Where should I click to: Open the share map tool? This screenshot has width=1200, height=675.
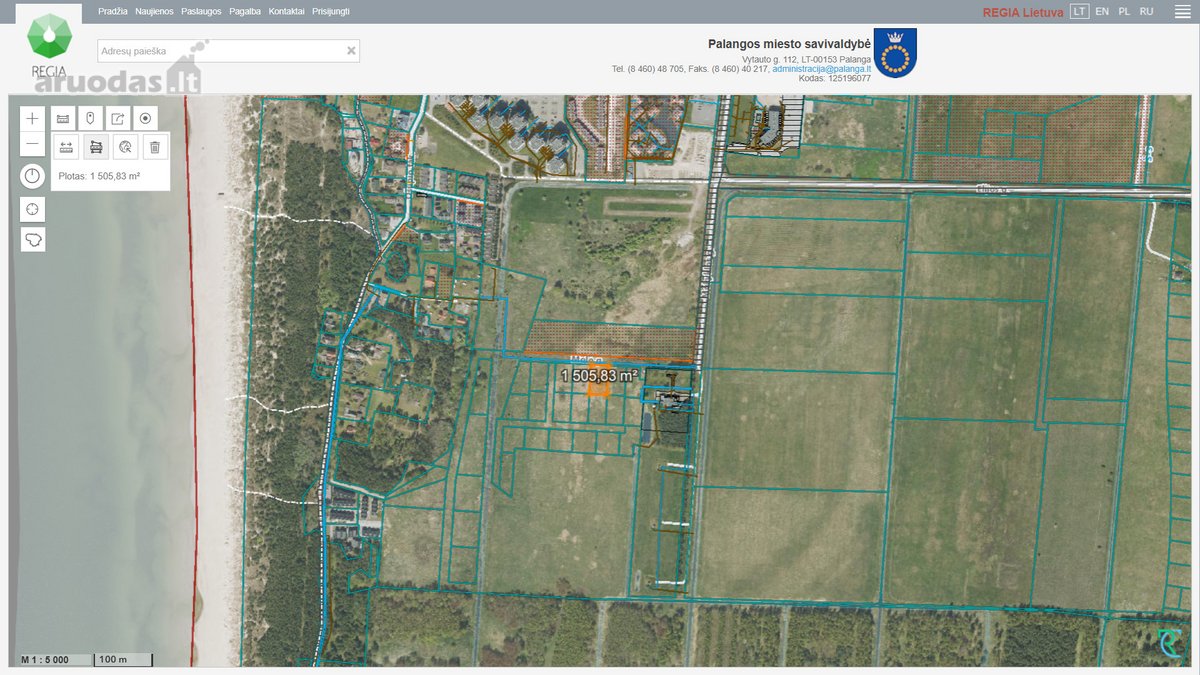point(118,118)
